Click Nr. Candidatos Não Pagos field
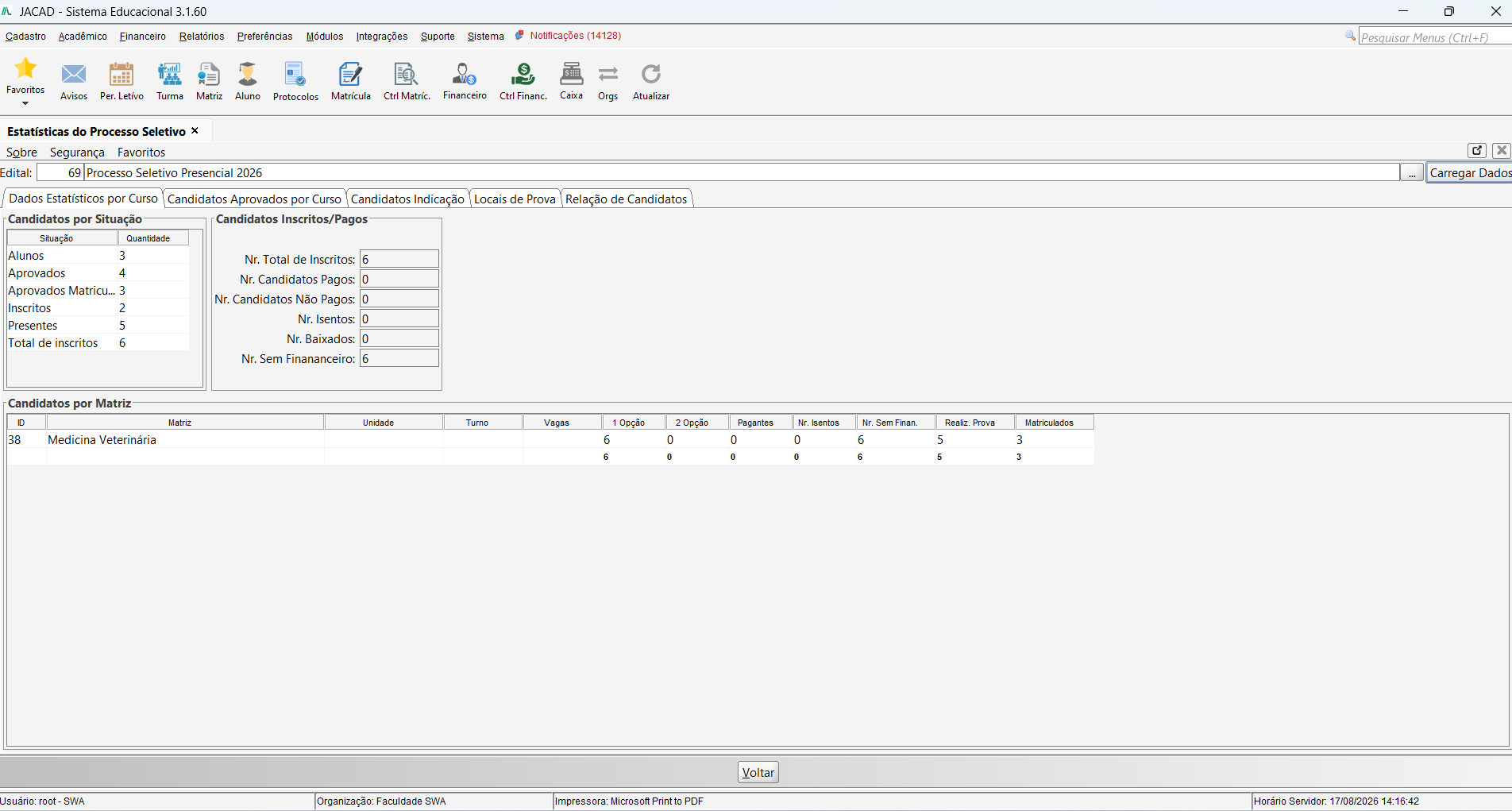 click(x=399, y=299)
